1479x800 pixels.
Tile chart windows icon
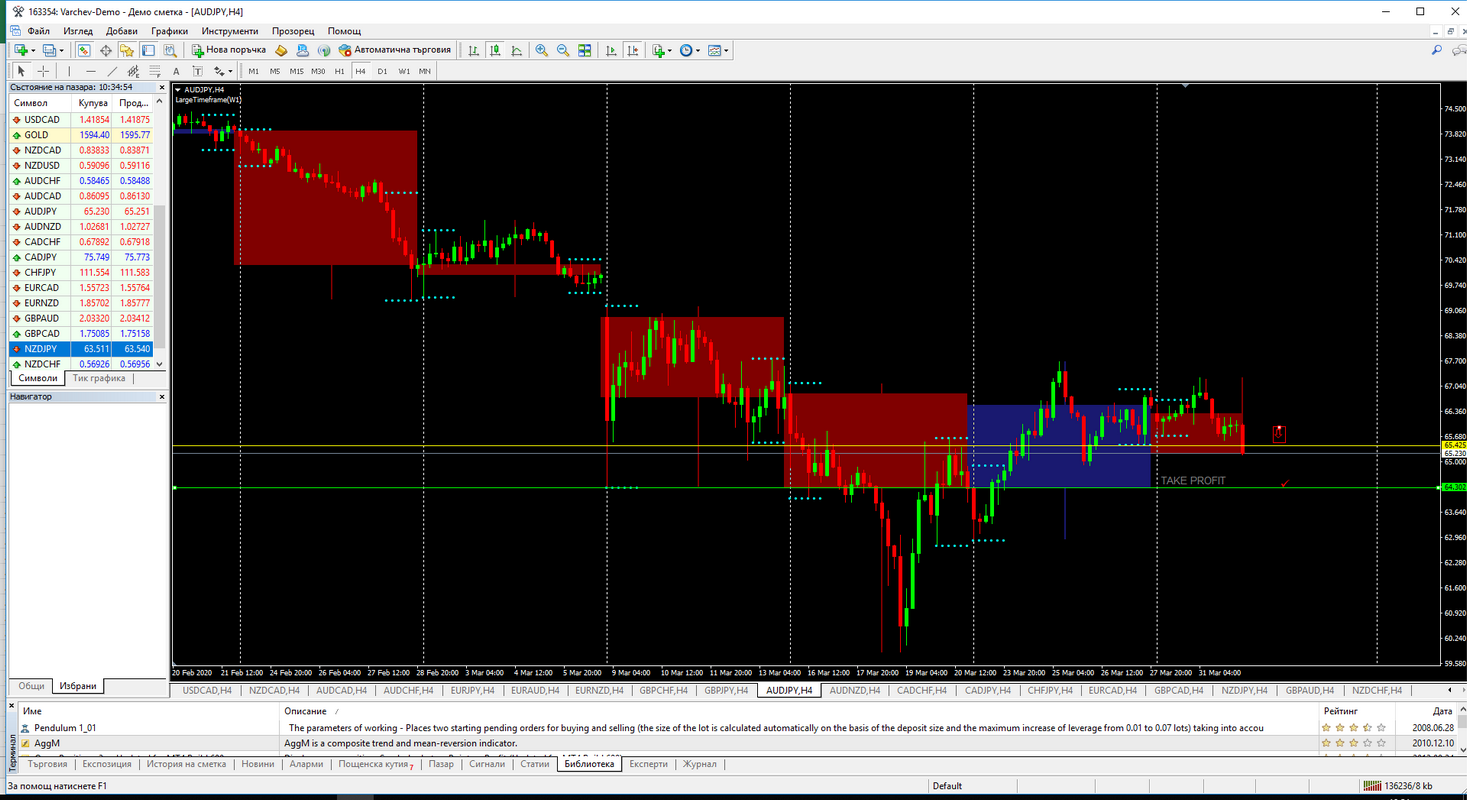[584, 50]
